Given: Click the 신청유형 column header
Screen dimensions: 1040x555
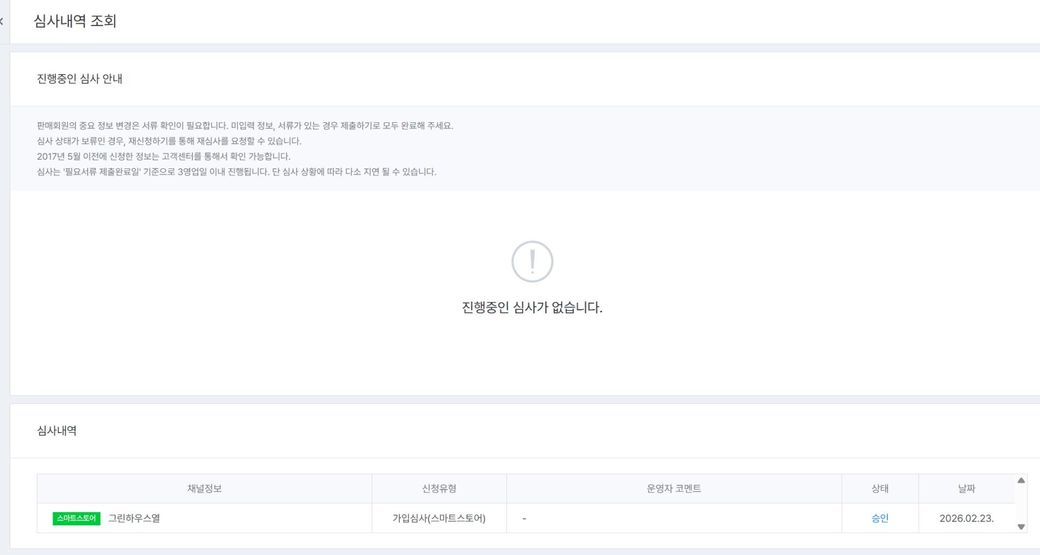Looking at the screenshot, I should click(x=439, y=488).
